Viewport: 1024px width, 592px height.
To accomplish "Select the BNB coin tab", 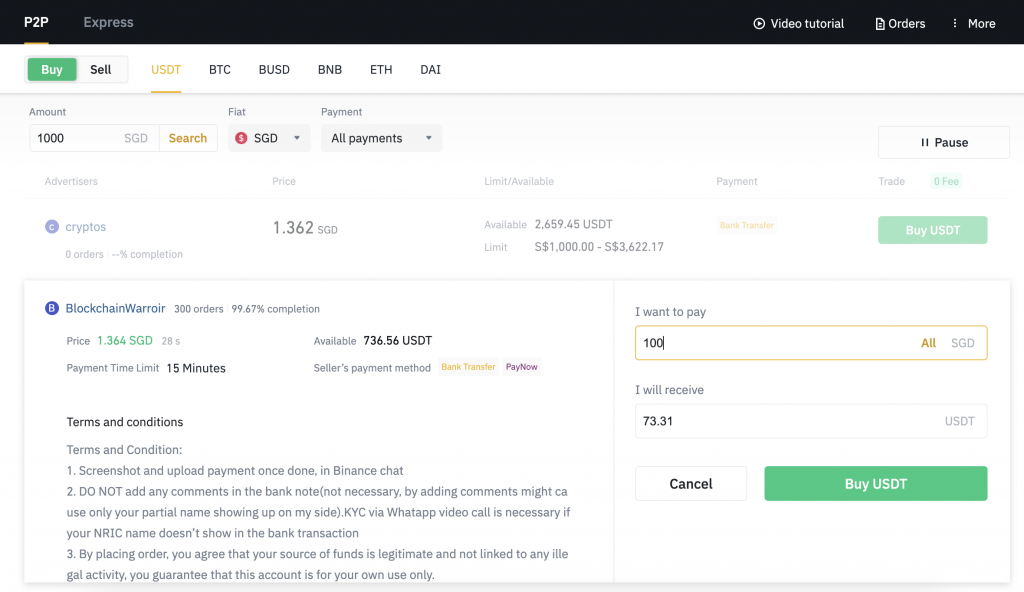I will (330, 69).
